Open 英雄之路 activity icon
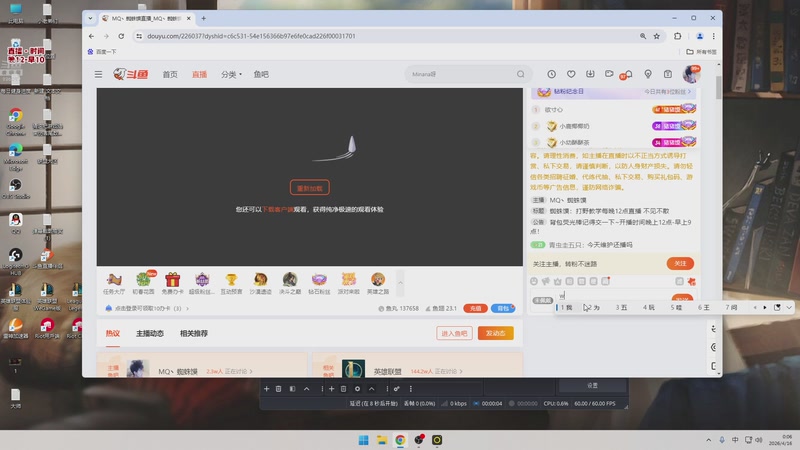The image size is (800, 450). [378, 283]
